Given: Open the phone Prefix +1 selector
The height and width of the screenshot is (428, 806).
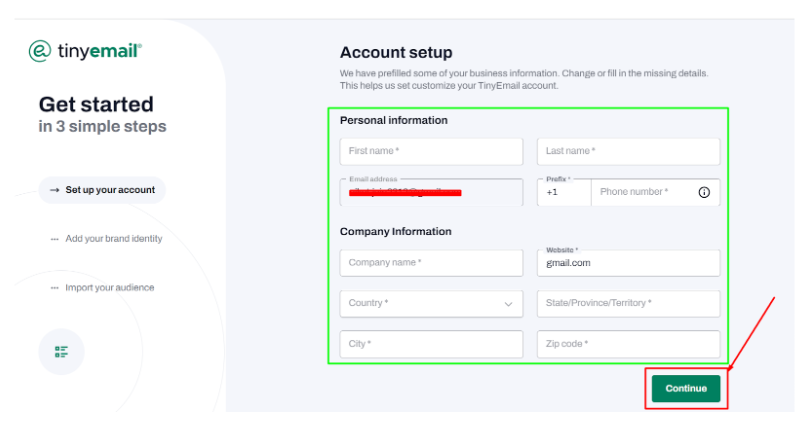Looking at the screenshot, I should [564, 192].
